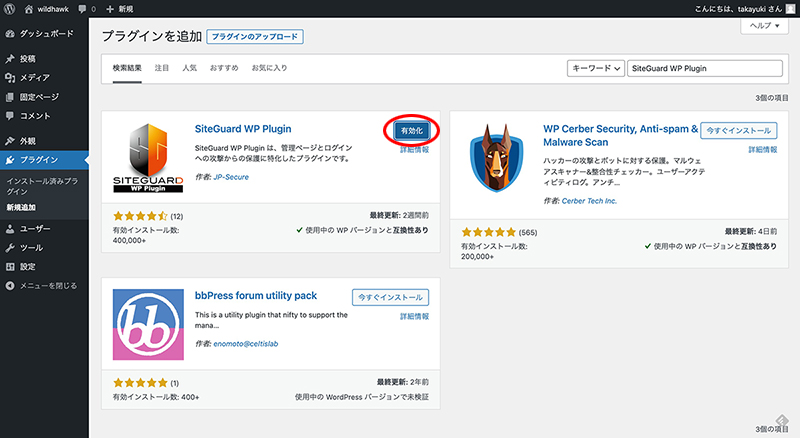Open the JP-Secure author link
800x438 pixels.
tap(233, 176)
